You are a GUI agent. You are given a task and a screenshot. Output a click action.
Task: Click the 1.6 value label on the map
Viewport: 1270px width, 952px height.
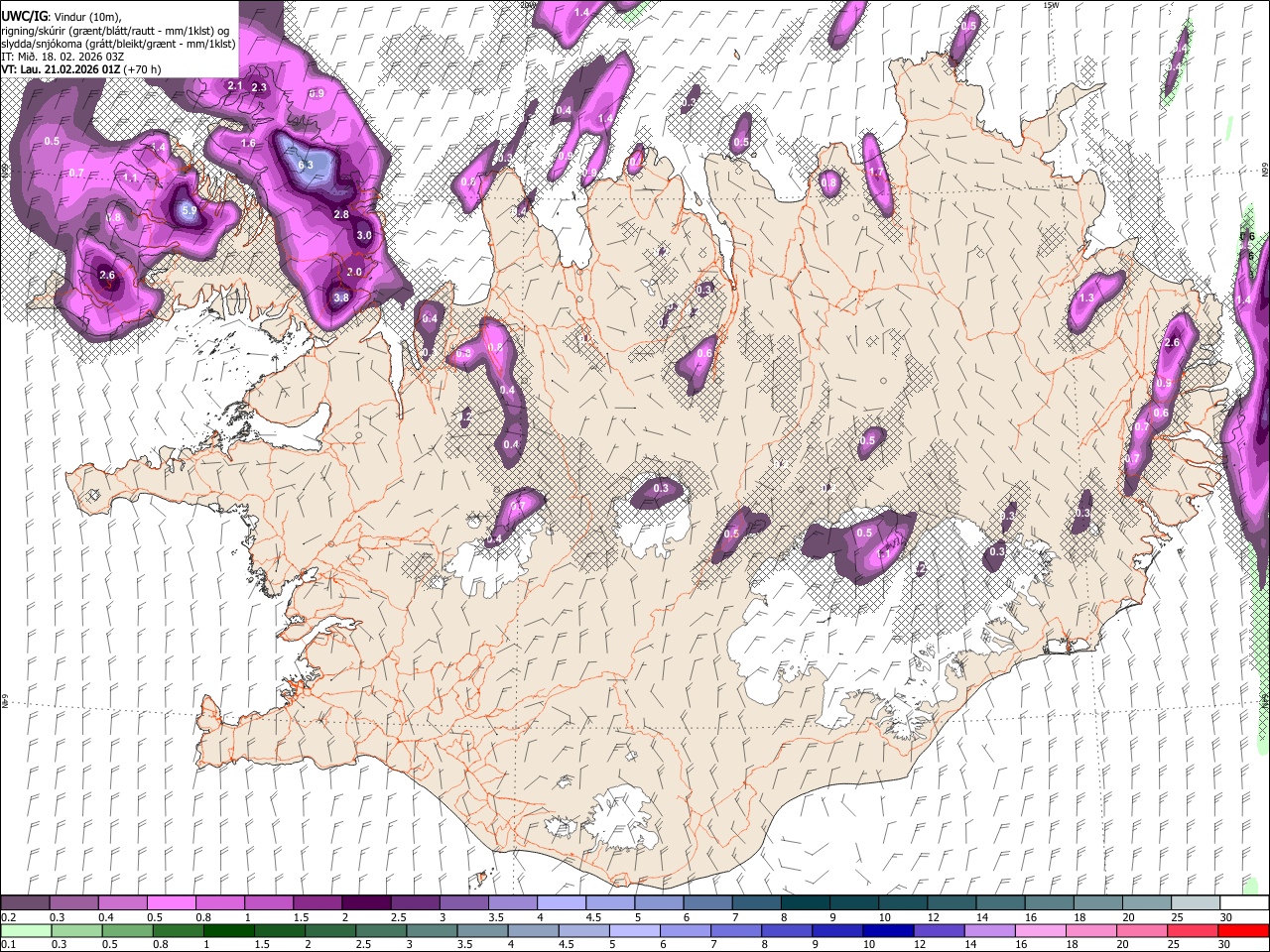pyautogui.click(x=248, y=143)
